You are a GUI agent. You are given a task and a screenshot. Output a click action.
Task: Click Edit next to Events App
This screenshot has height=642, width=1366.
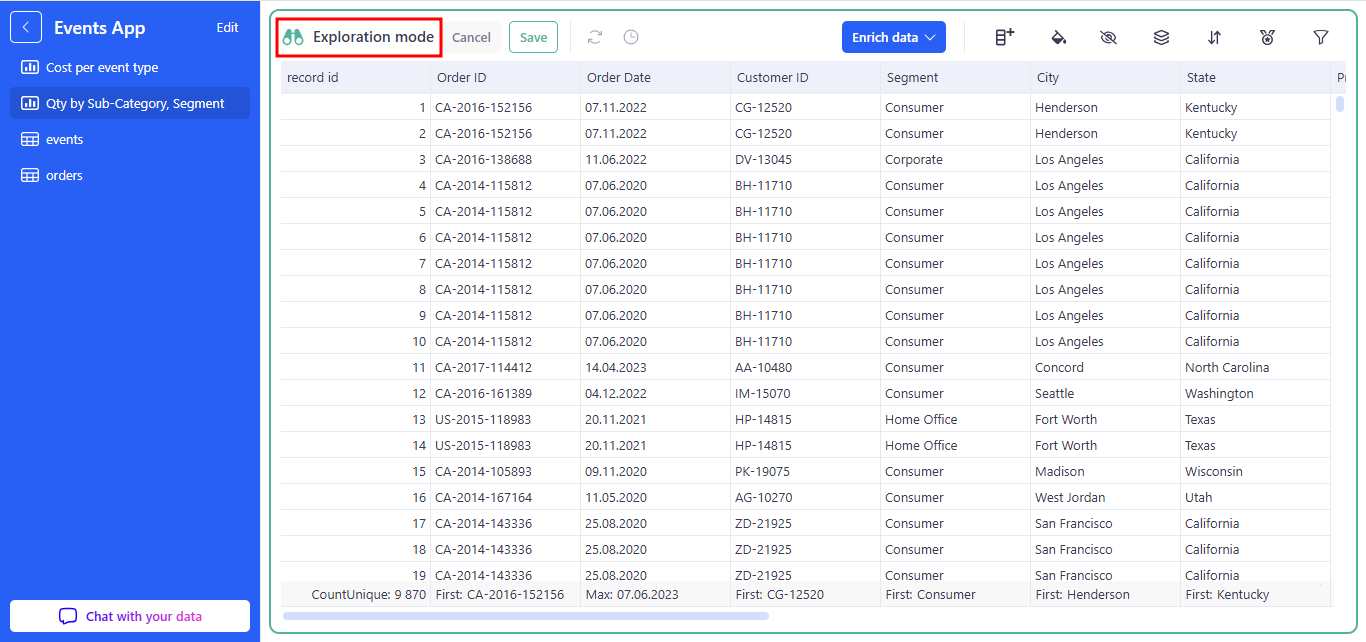click(x=227, y=27)
